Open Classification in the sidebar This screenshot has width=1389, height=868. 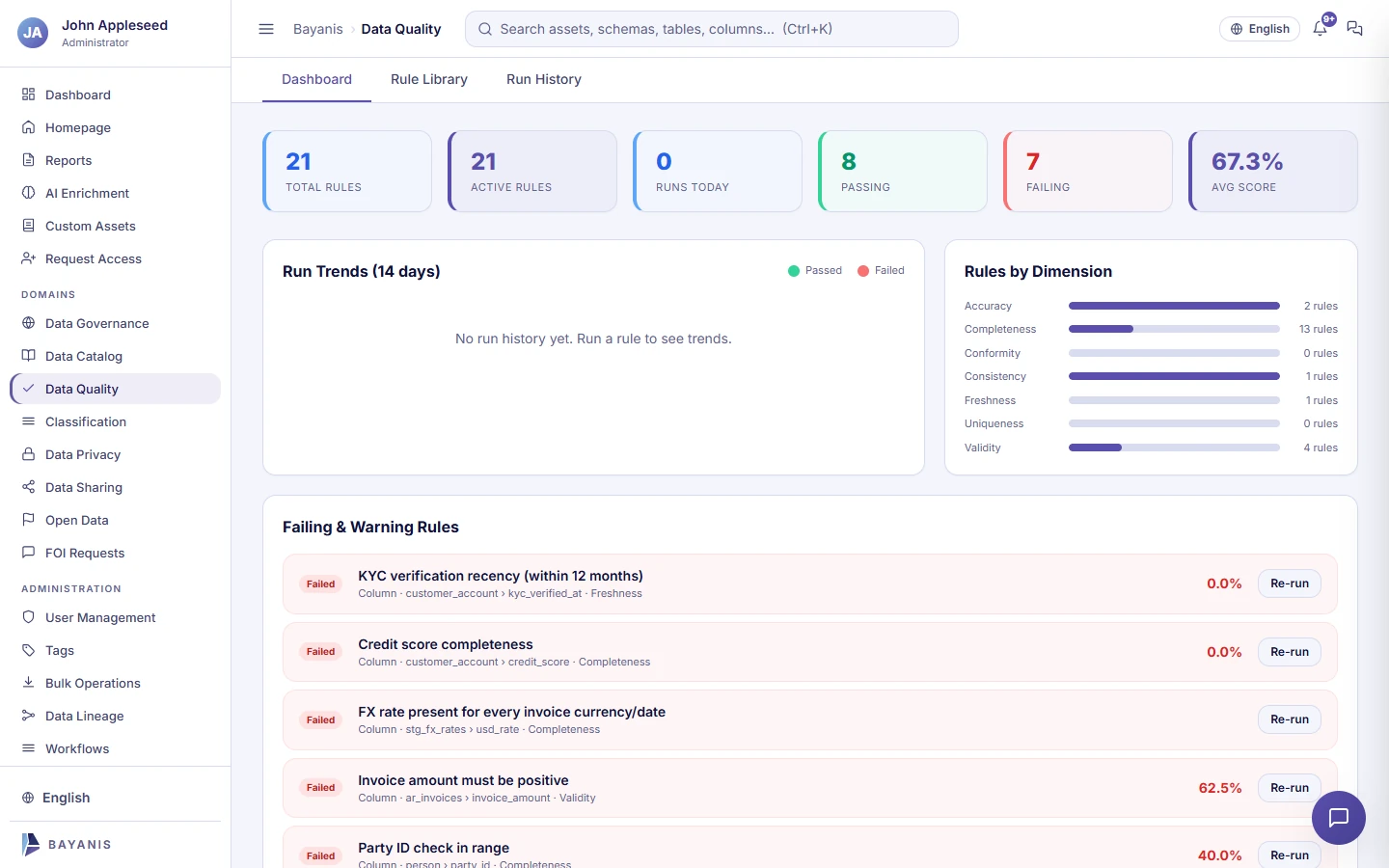pyautogui.click(x=116, y=421)
